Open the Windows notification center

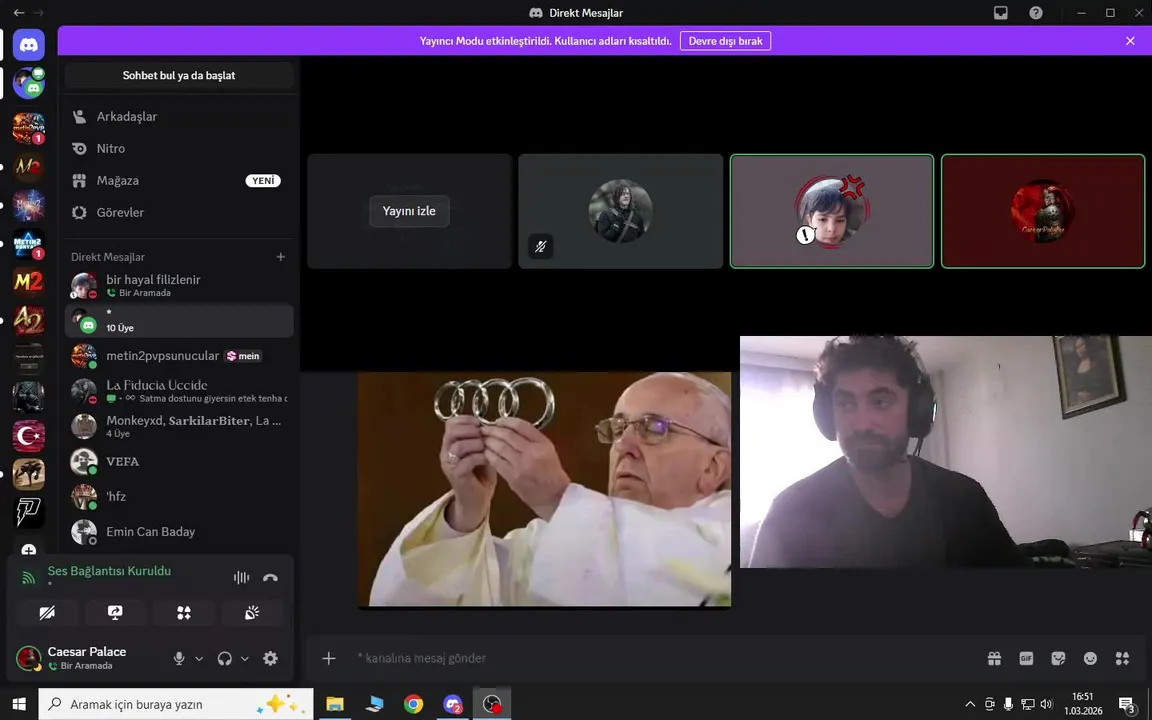pyautogui.click(x=1128, y=705)
